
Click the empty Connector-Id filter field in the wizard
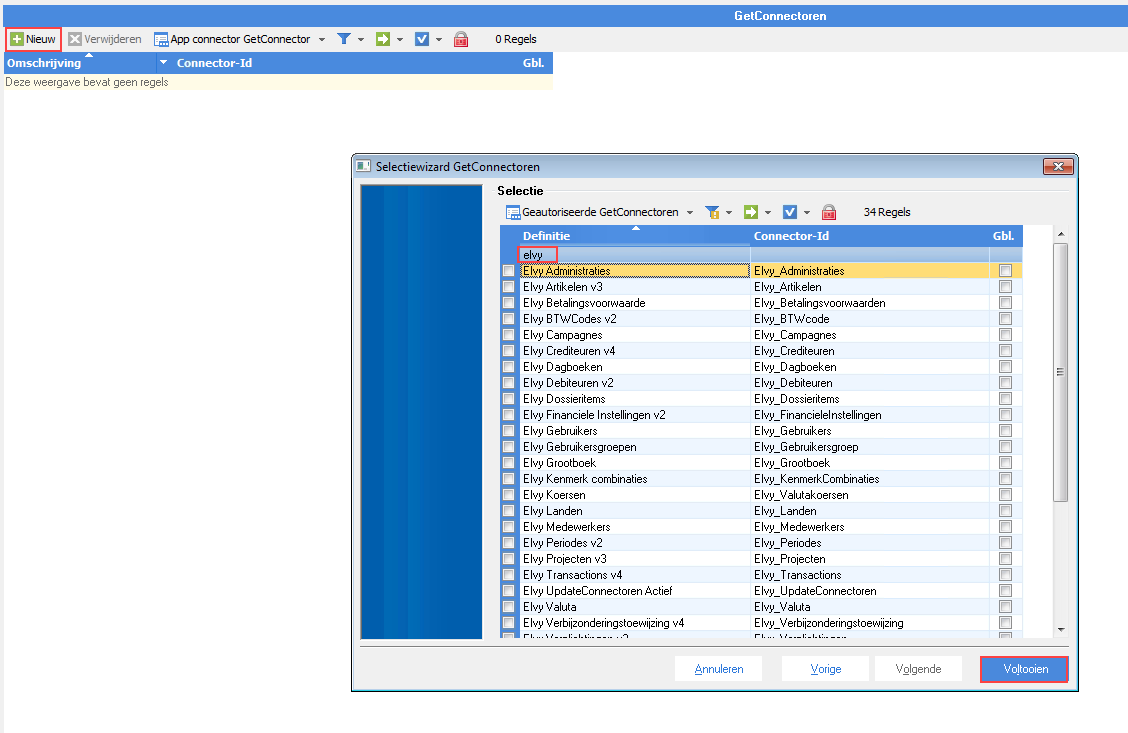(x=870, y=255)
